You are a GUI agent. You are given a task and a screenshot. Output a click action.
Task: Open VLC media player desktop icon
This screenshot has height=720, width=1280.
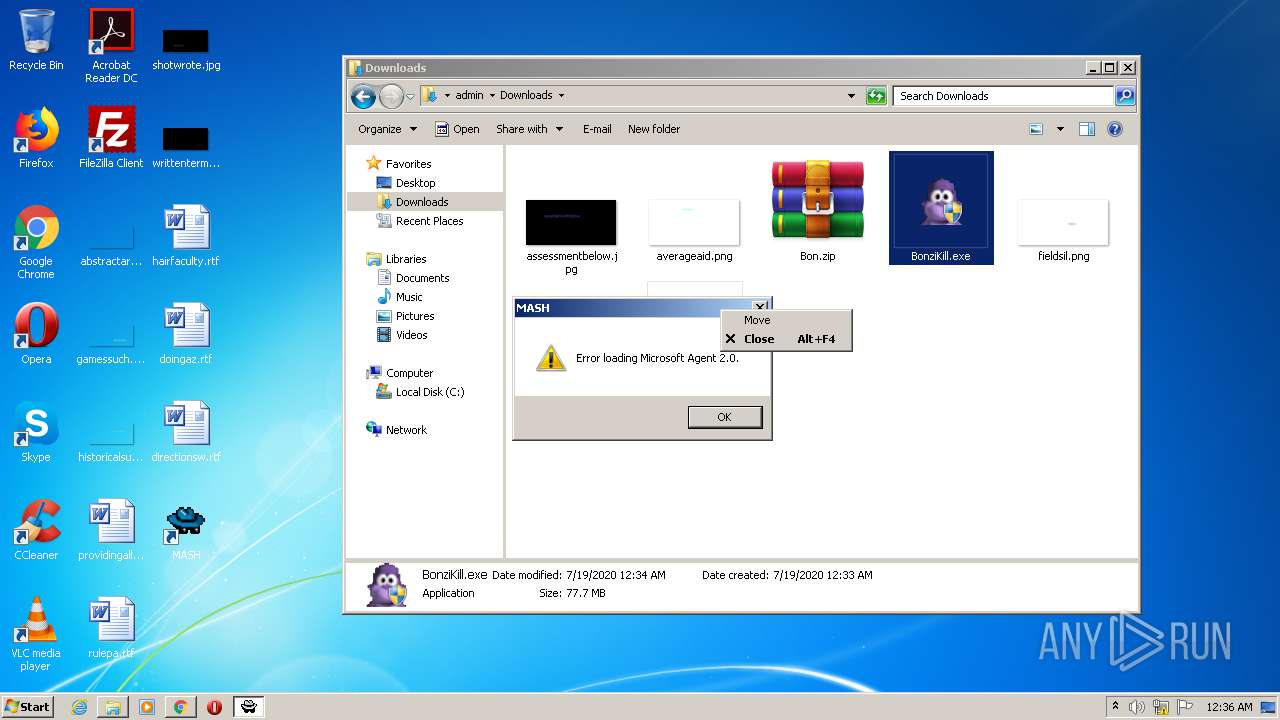click(x=36, y=634)
